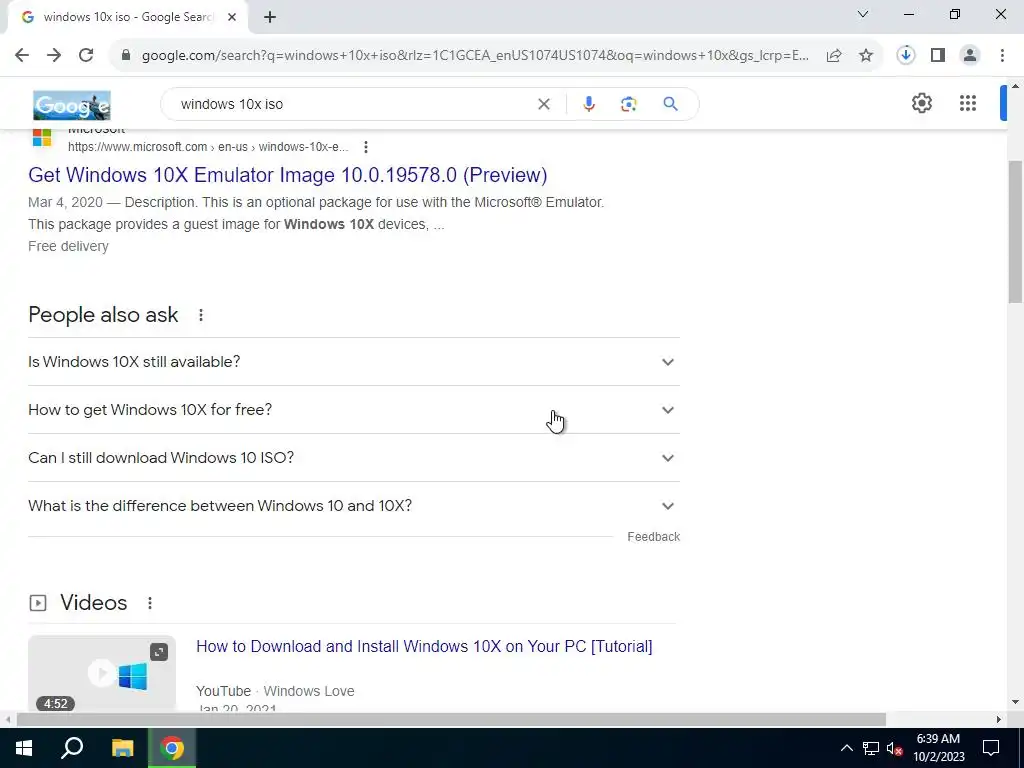Open Videos section options menu
The image size is (1024, 768).
tap(150, 603)
